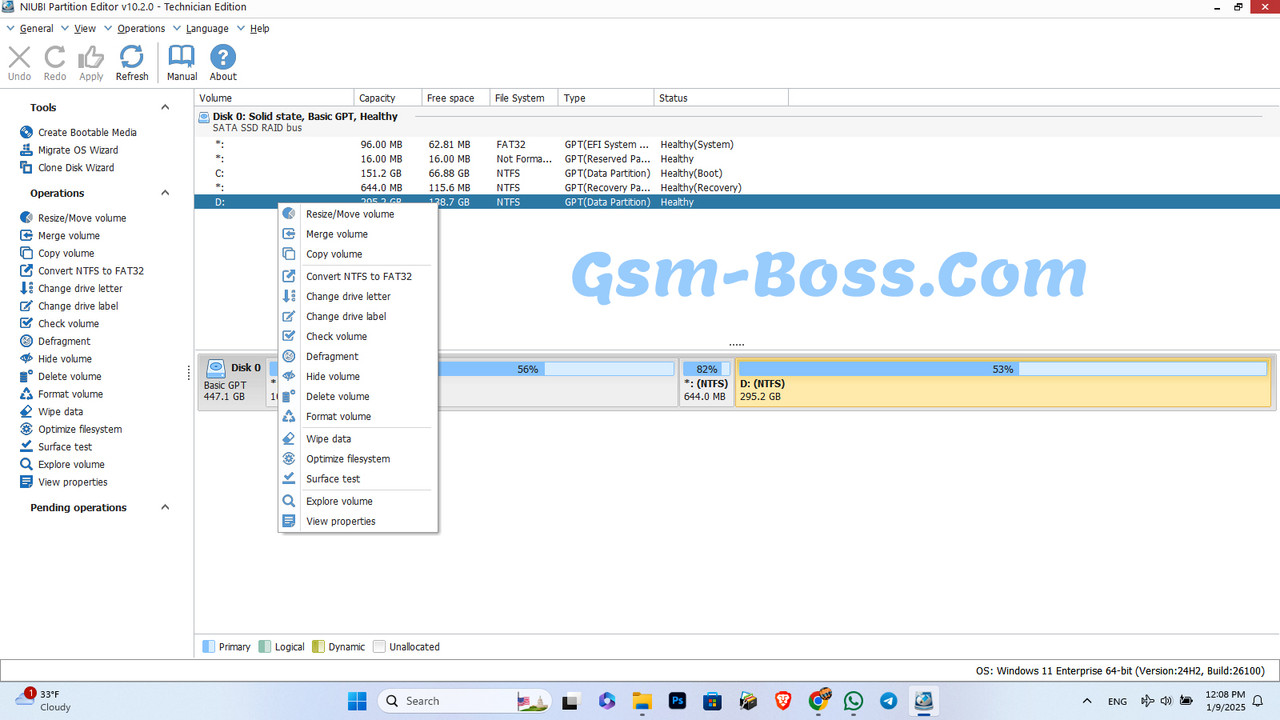Choose Format volume in the sidebar

[x=61, y=394]
